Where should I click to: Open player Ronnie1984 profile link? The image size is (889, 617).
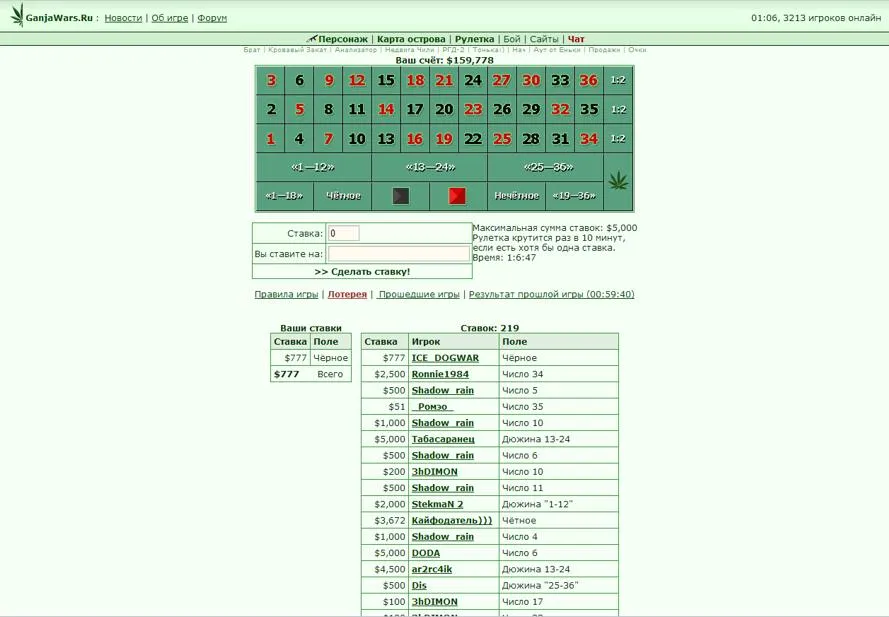[x=440, y=374]
